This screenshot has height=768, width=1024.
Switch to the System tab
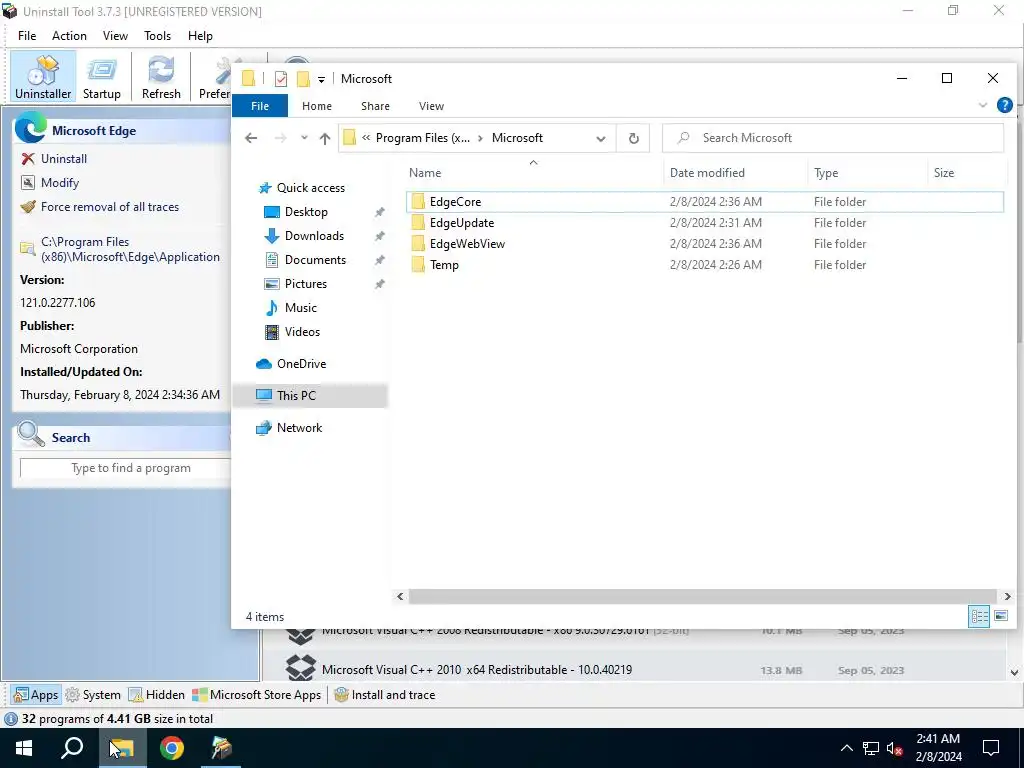coord(93,695)
